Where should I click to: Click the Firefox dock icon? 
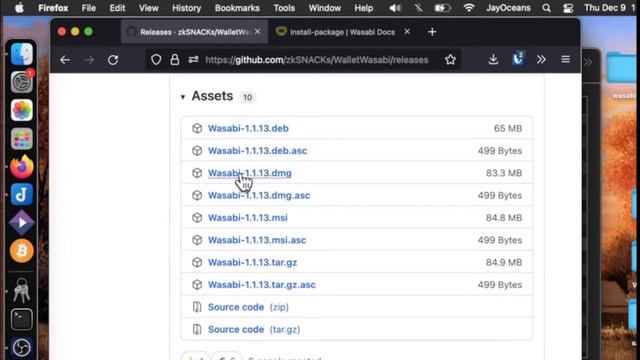tap(22, 167)
